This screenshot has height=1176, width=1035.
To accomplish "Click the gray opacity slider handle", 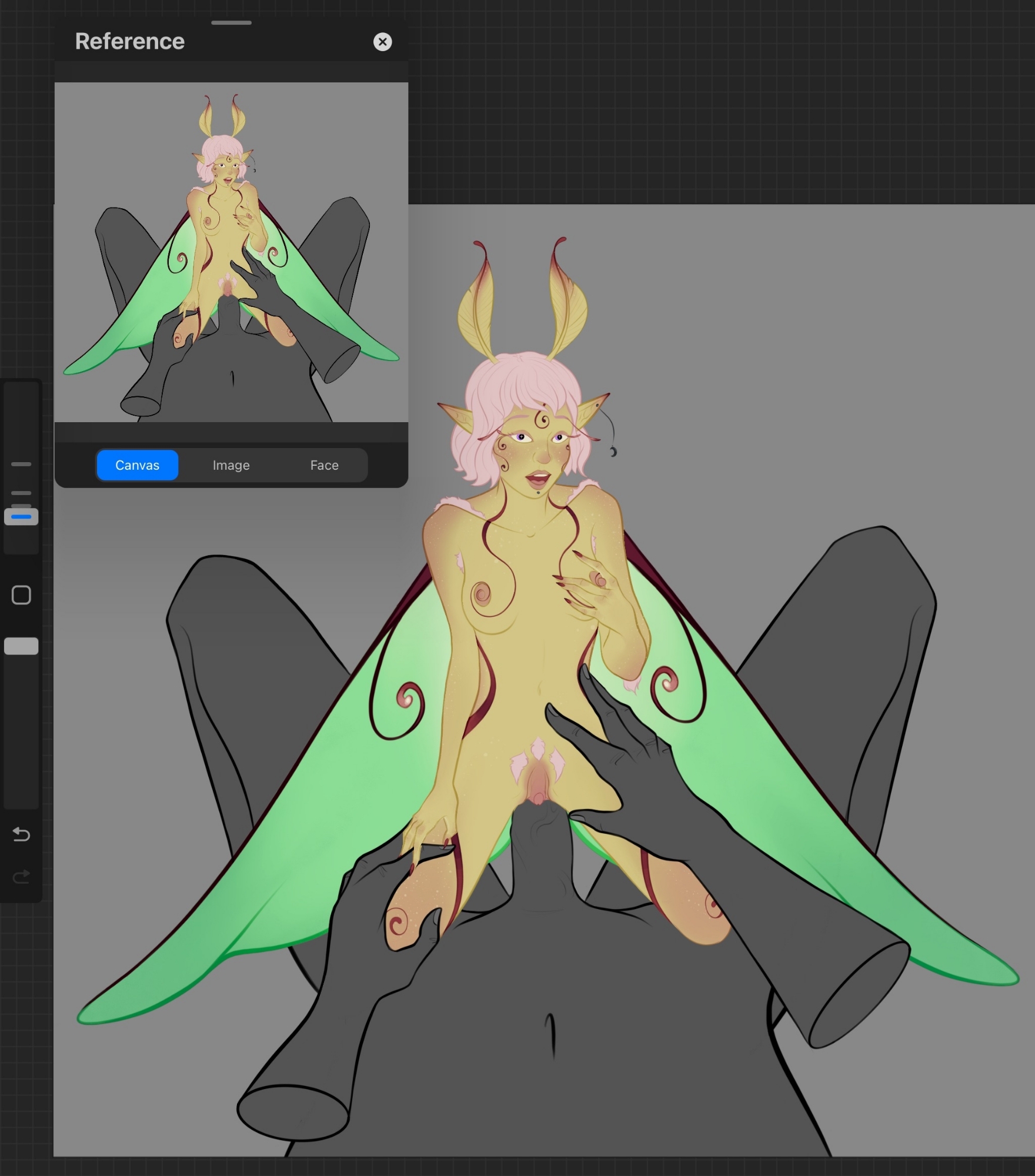I will point(21,646).
